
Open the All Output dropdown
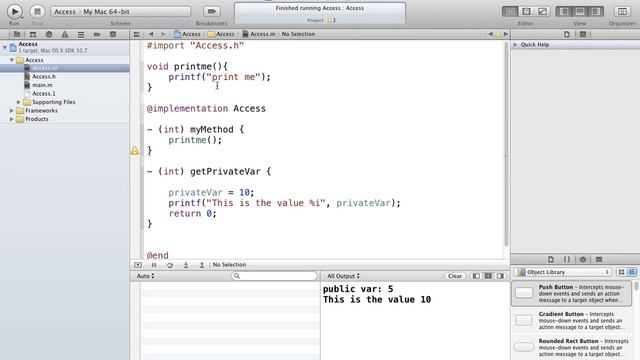point(344,276)
